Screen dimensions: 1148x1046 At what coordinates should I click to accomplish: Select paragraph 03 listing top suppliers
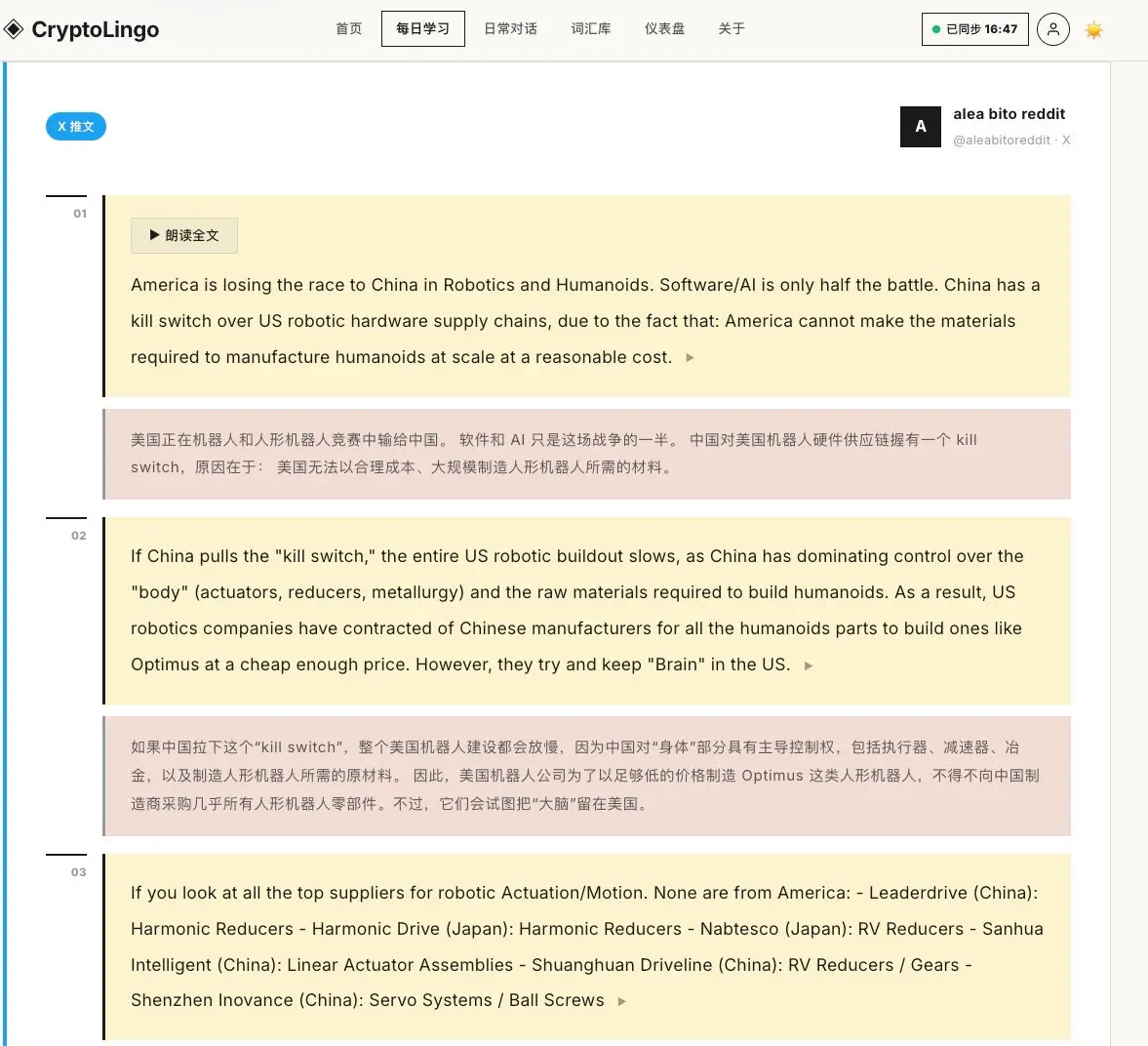[x=586, y=946]
